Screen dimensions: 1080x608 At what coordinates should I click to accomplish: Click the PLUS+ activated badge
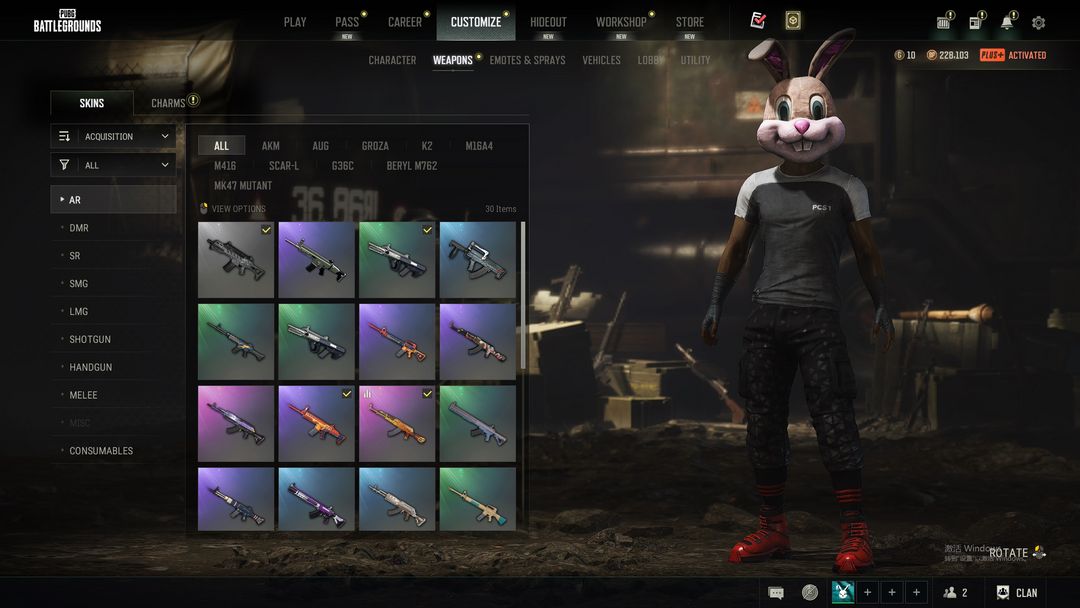(x=1012, y=55)
